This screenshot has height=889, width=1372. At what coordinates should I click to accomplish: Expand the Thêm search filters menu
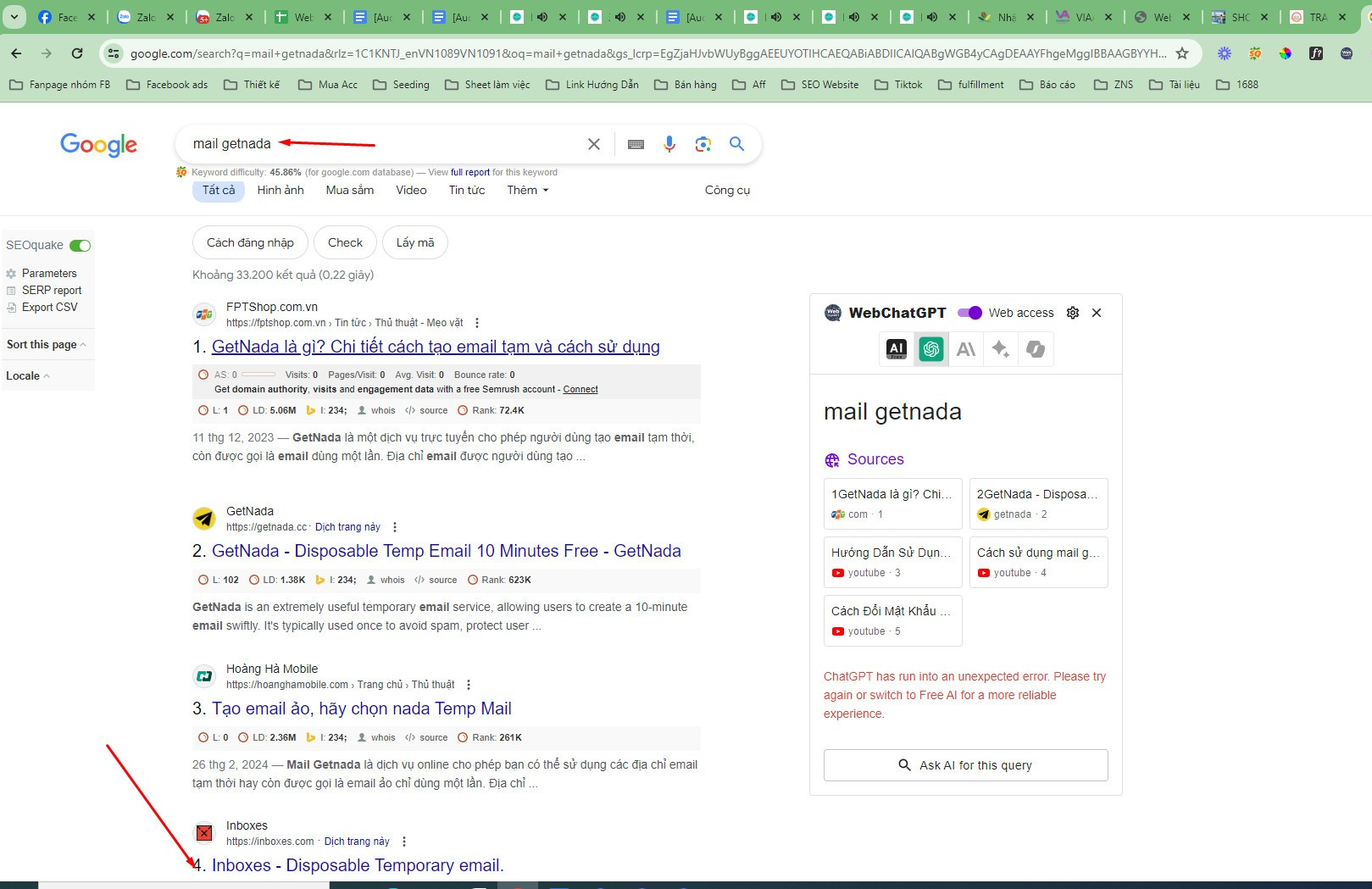(x=526, y=190)
